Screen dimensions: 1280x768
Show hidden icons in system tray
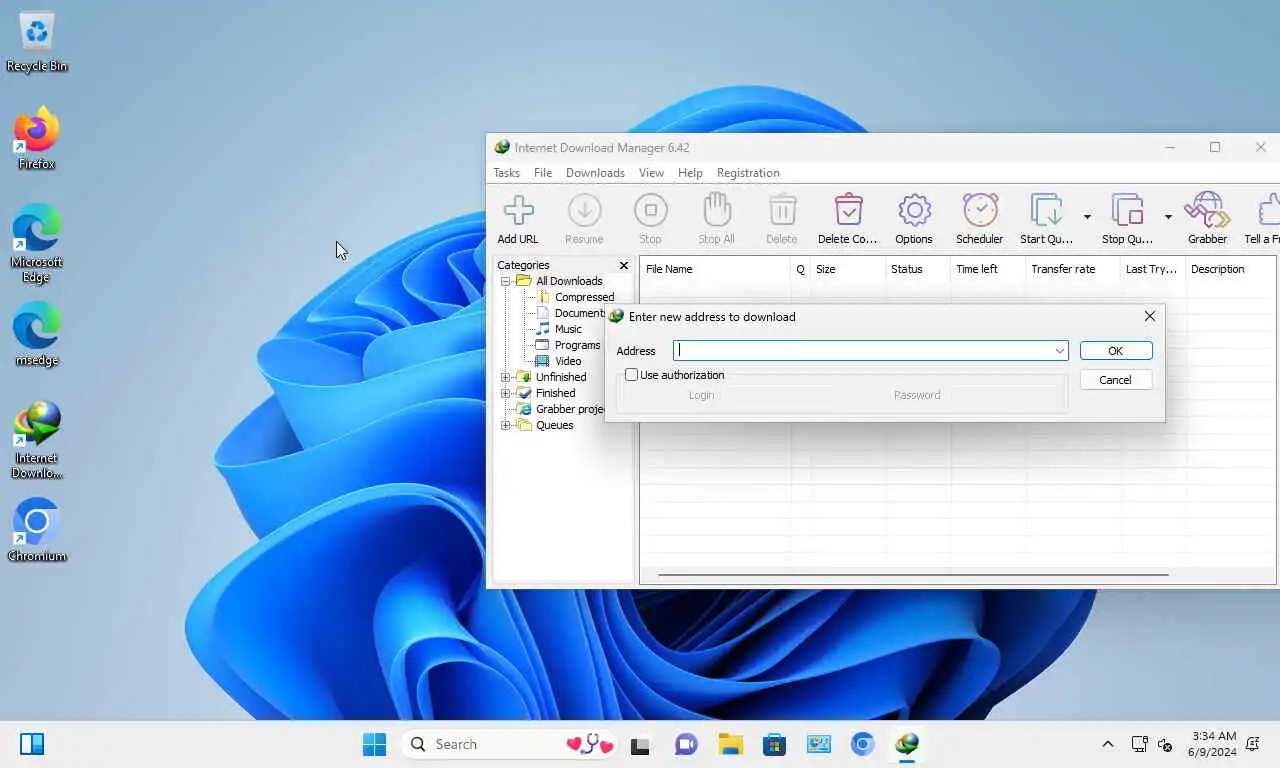tap(1108, 744)
